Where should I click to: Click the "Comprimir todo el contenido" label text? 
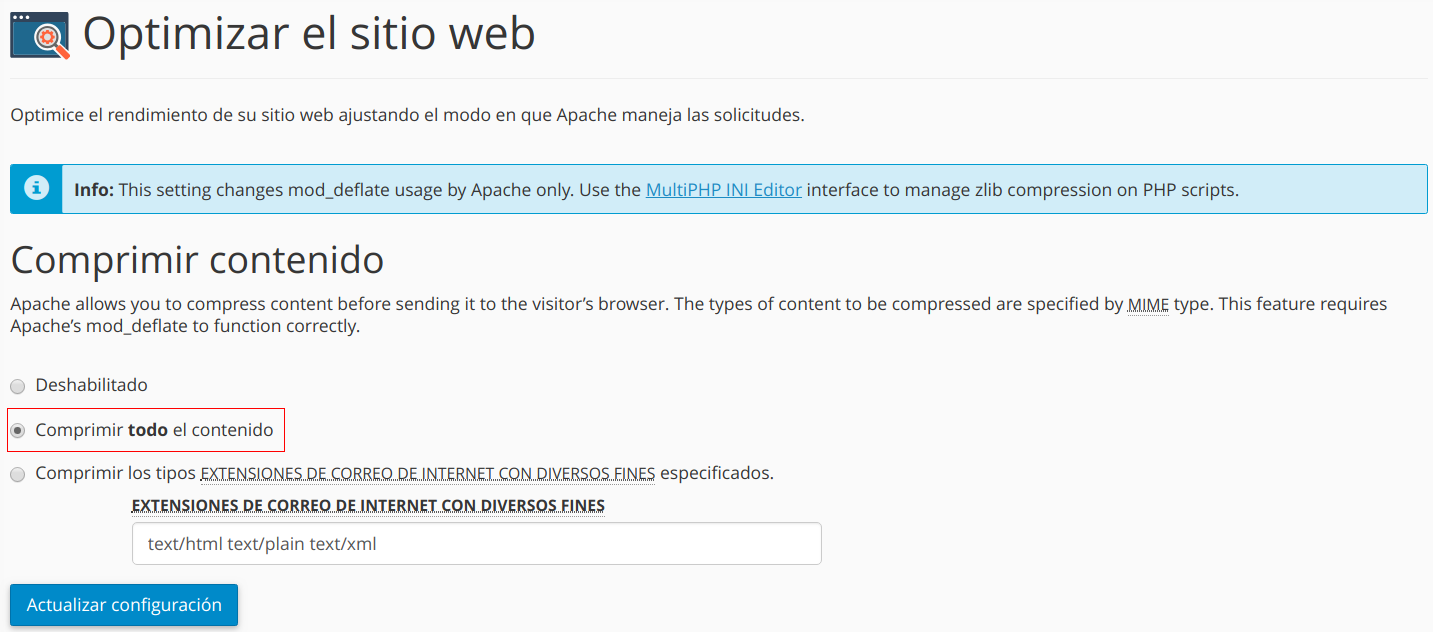[154, 430]
